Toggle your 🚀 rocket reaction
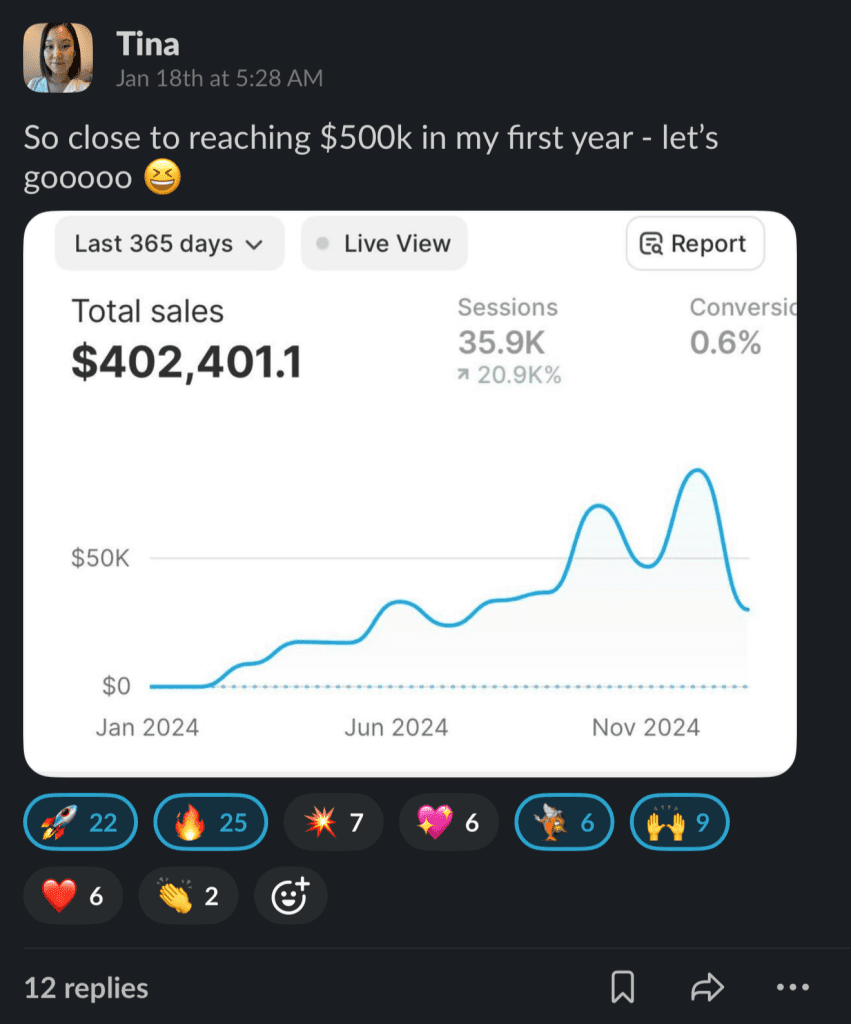The height and width of the screenshot is (1024, 851). click(80, 822)
